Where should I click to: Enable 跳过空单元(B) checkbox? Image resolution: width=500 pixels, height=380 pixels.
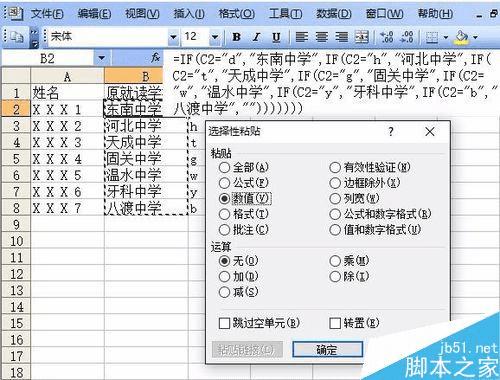click(259, 323)
